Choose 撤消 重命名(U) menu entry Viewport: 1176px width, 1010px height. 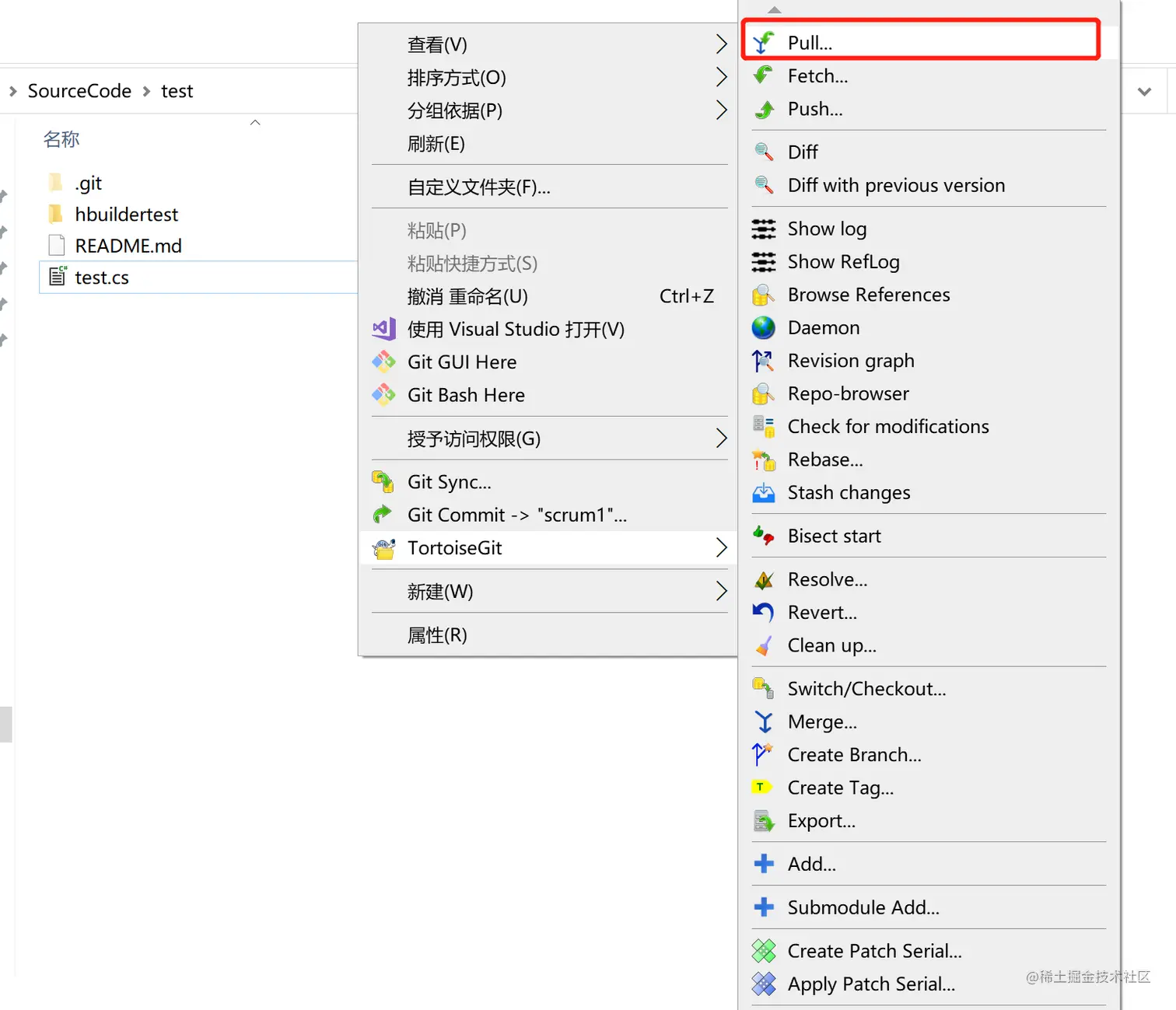[549, 296]
